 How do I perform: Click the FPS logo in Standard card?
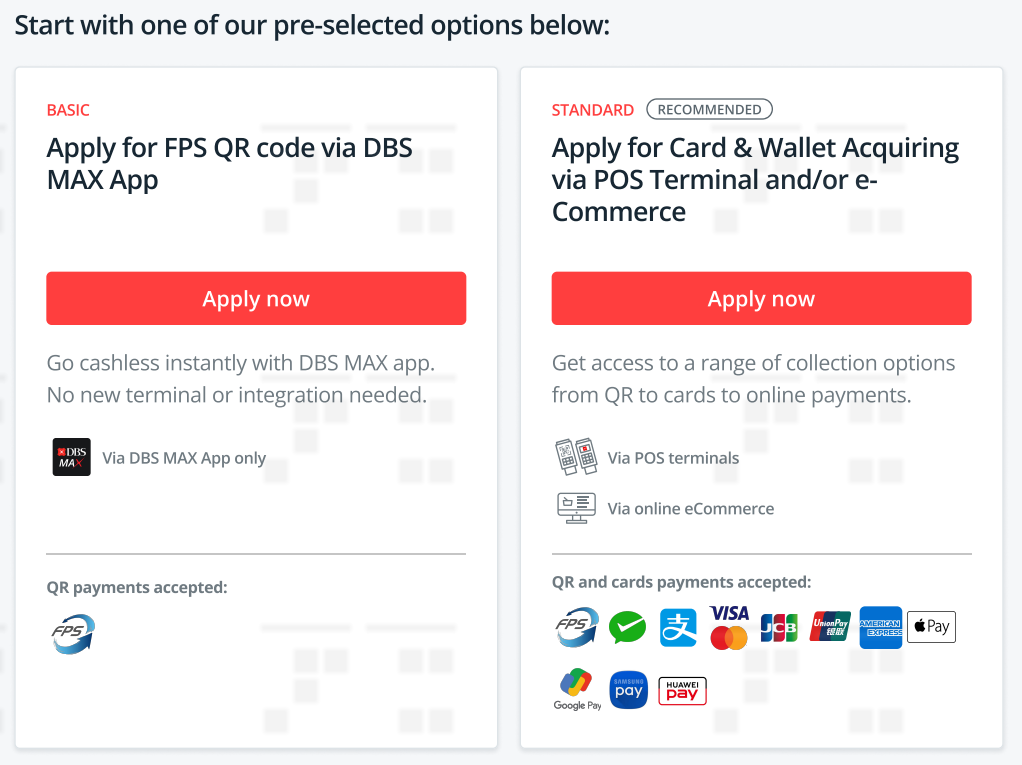click(x=577, y=628)
